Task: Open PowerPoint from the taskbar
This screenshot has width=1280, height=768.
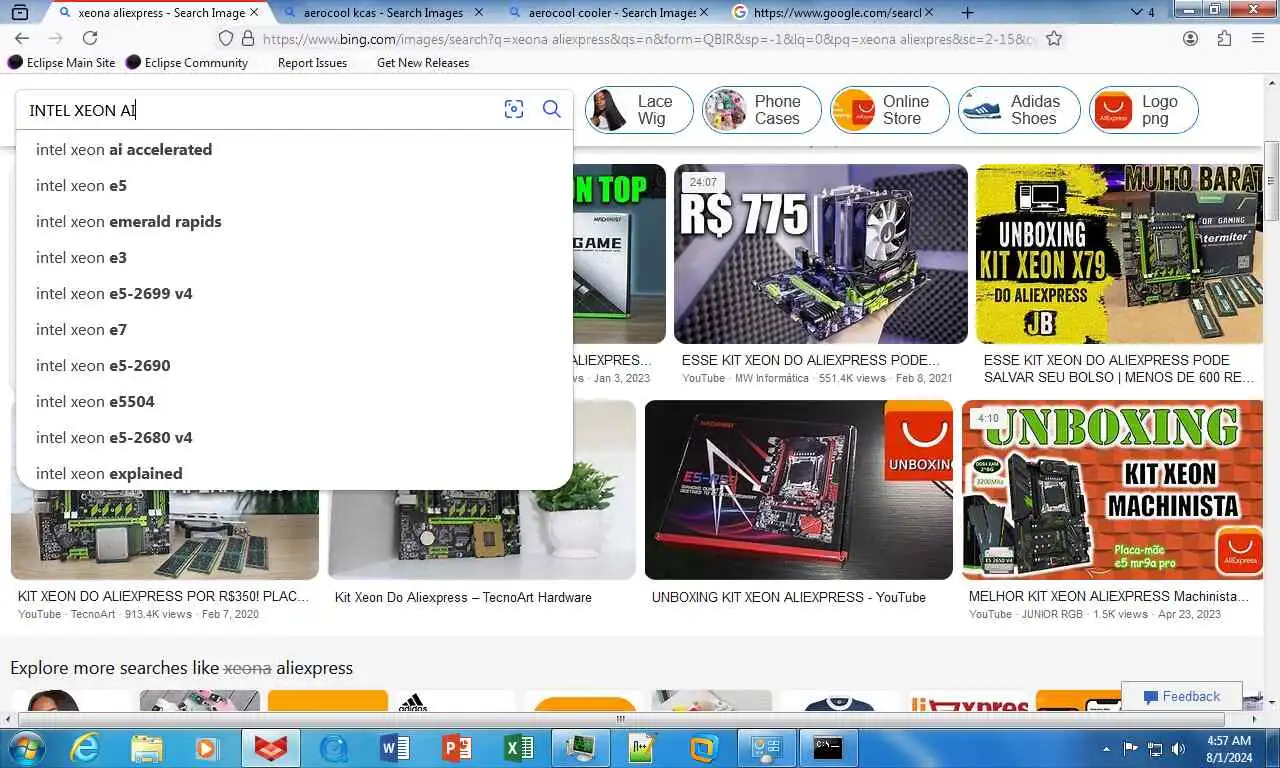Action: [457, 748]
